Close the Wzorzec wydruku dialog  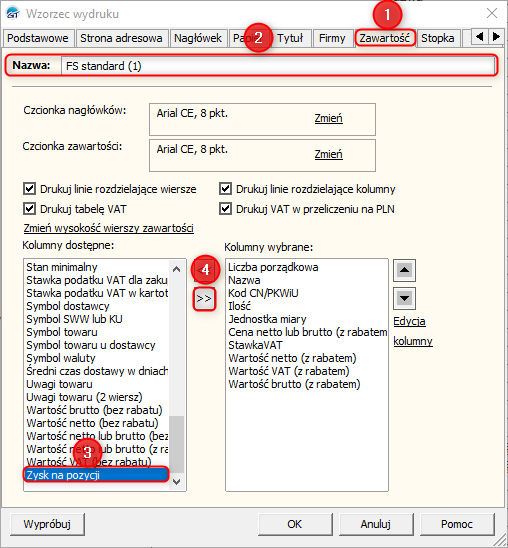[x=492, y=13]
